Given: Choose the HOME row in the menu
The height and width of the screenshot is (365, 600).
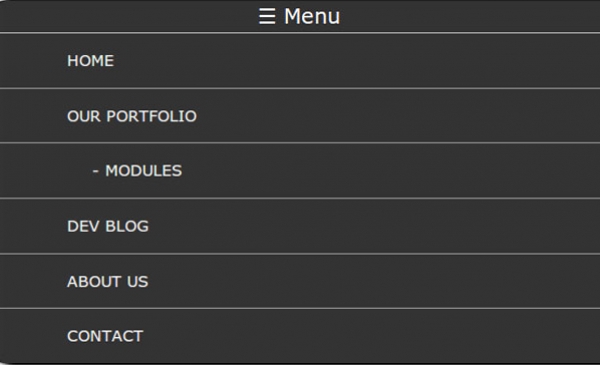Looking at the screenshot, I should (300, 61).
